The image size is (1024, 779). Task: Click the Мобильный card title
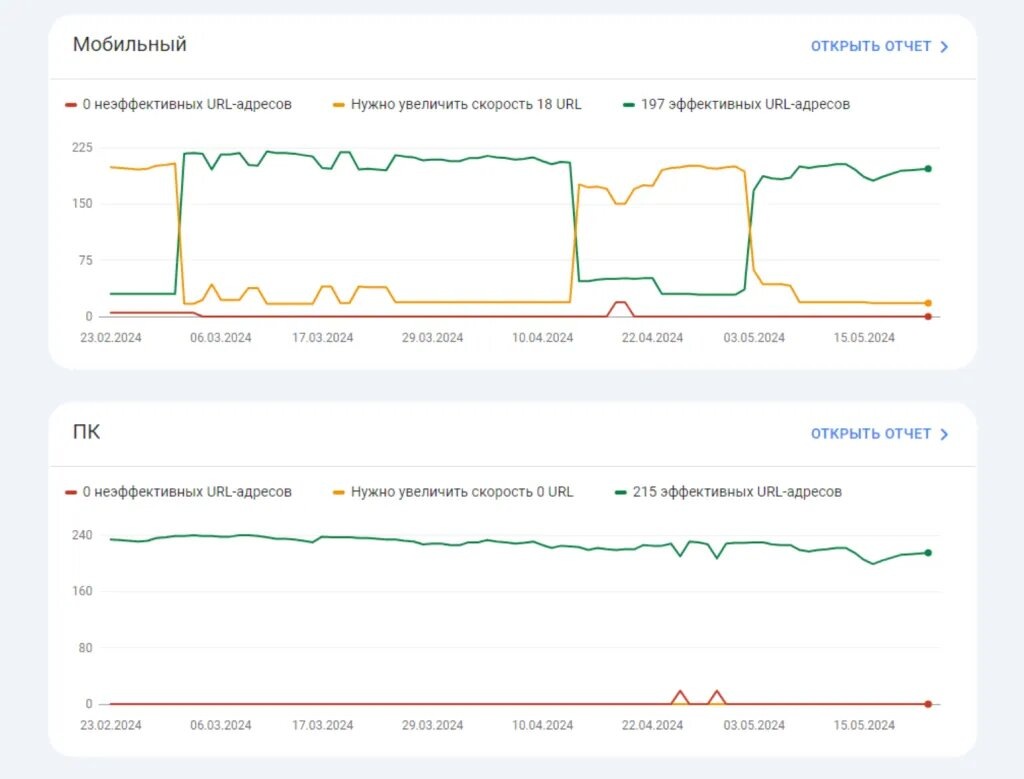129,44
